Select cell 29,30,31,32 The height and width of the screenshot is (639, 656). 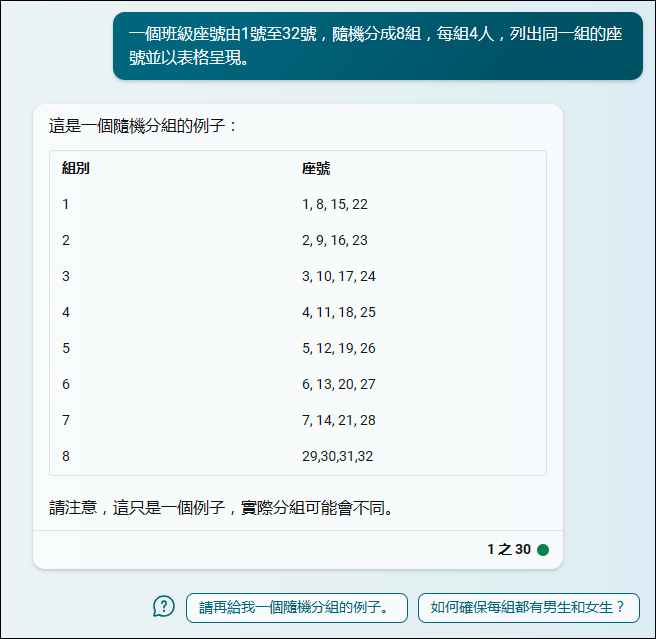[x=337, y=456]
